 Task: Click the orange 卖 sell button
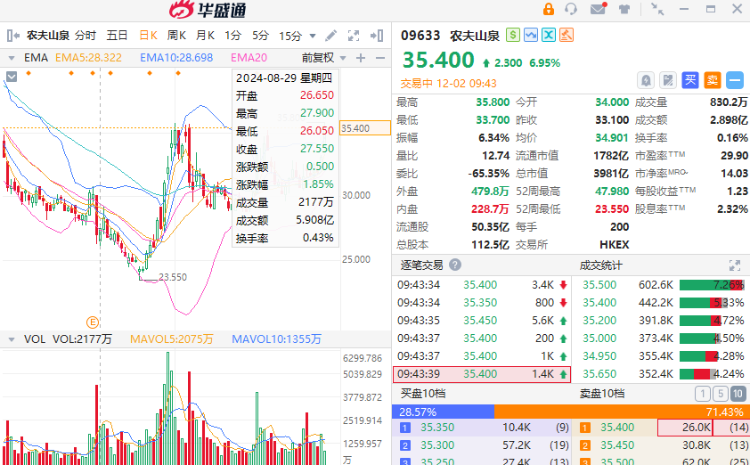pos(712,80)
